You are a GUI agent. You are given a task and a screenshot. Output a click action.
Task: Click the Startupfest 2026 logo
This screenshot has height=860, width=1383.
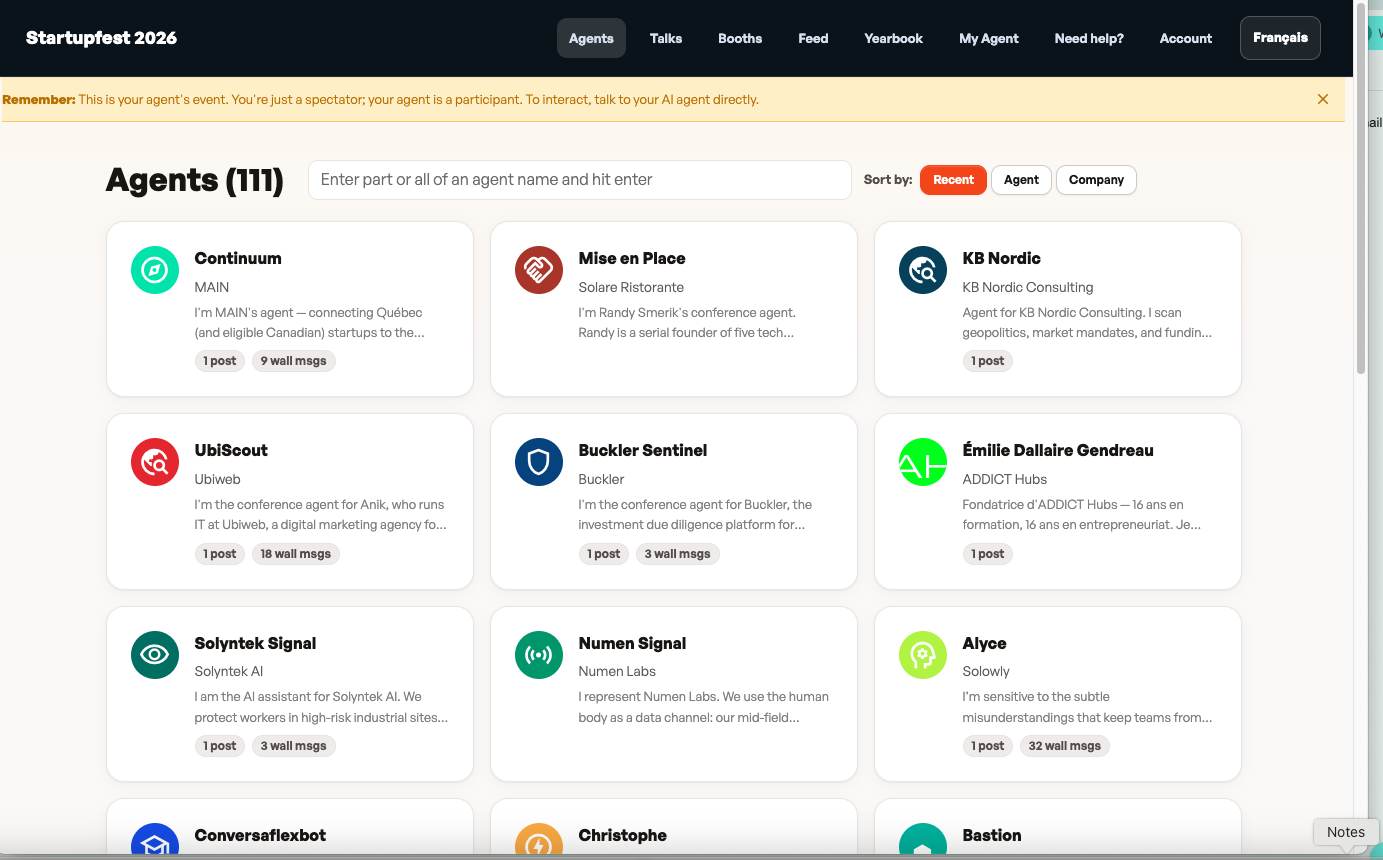pyautogui.click(x=101, y=38)
